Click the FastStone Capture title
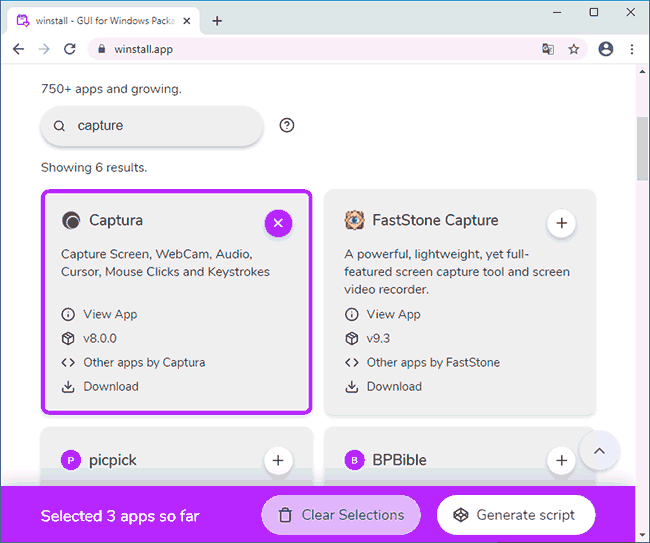 435,220
